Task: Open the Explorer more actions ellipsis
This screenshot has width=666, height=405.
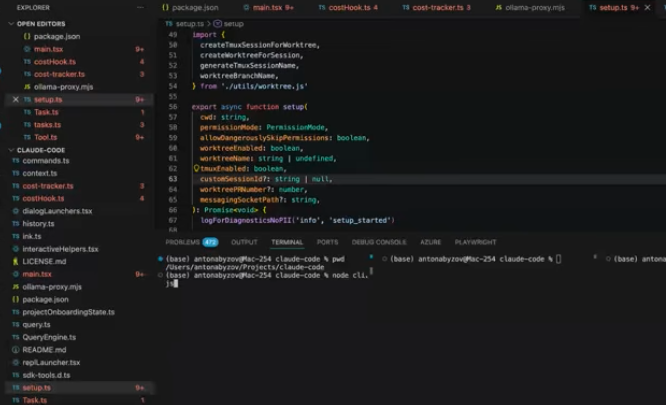Action: click(141, 8)
